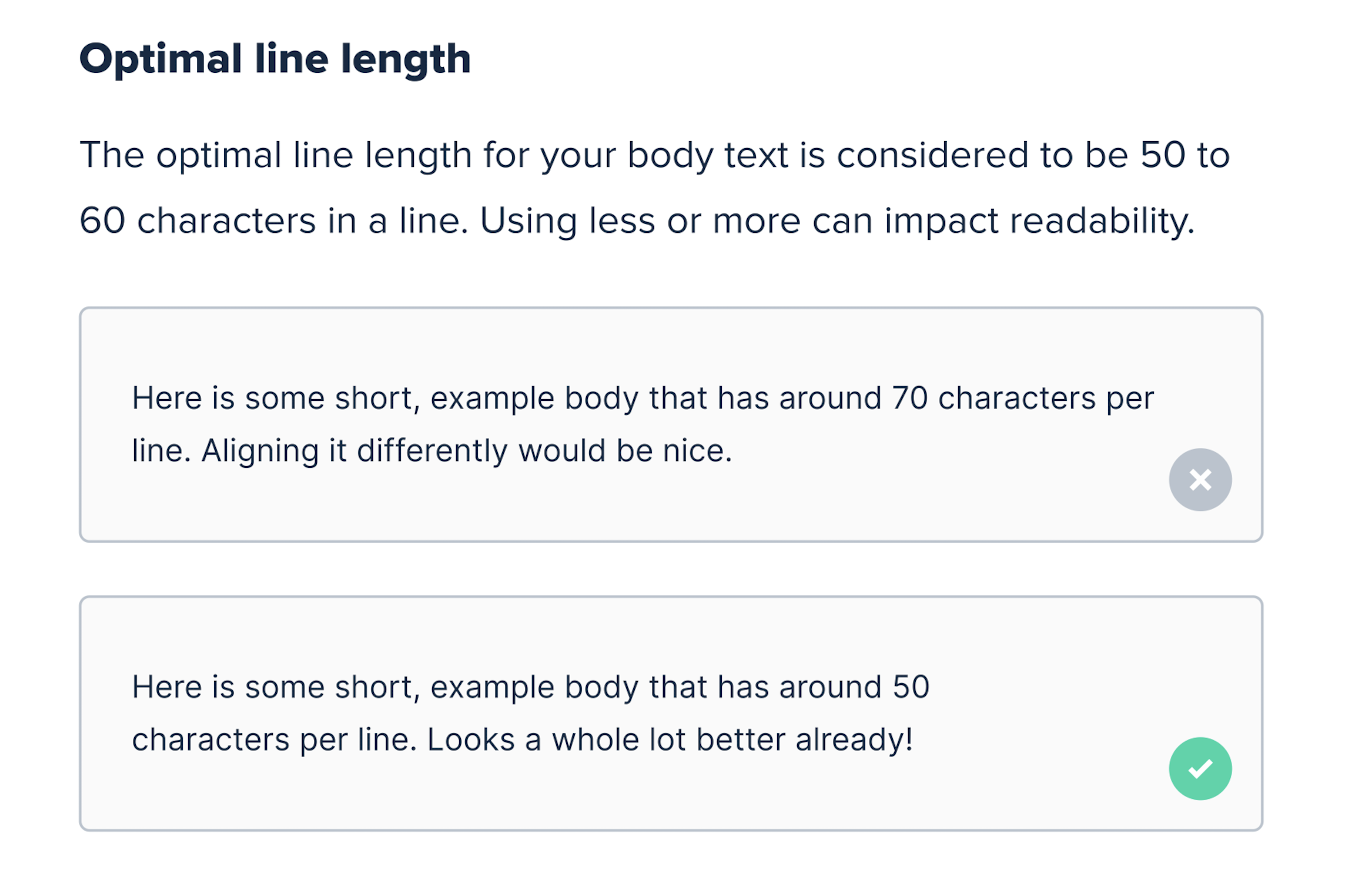This screenshot has height=880, width=1354.
Task: Click the line ending 'around 70 characters per'
Action: pos(643,399)
